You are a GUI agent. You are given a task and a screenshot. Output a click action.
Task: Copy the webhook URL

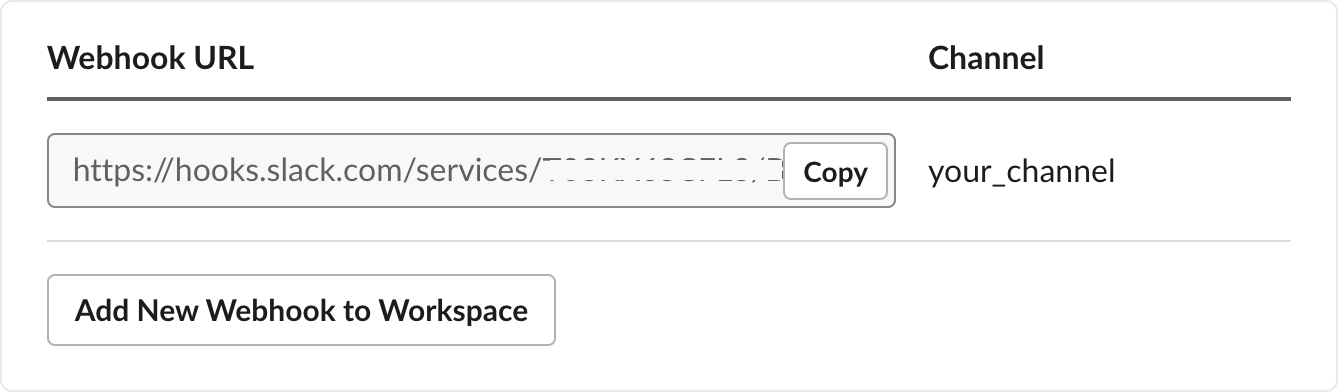click(x=835, y=171)
